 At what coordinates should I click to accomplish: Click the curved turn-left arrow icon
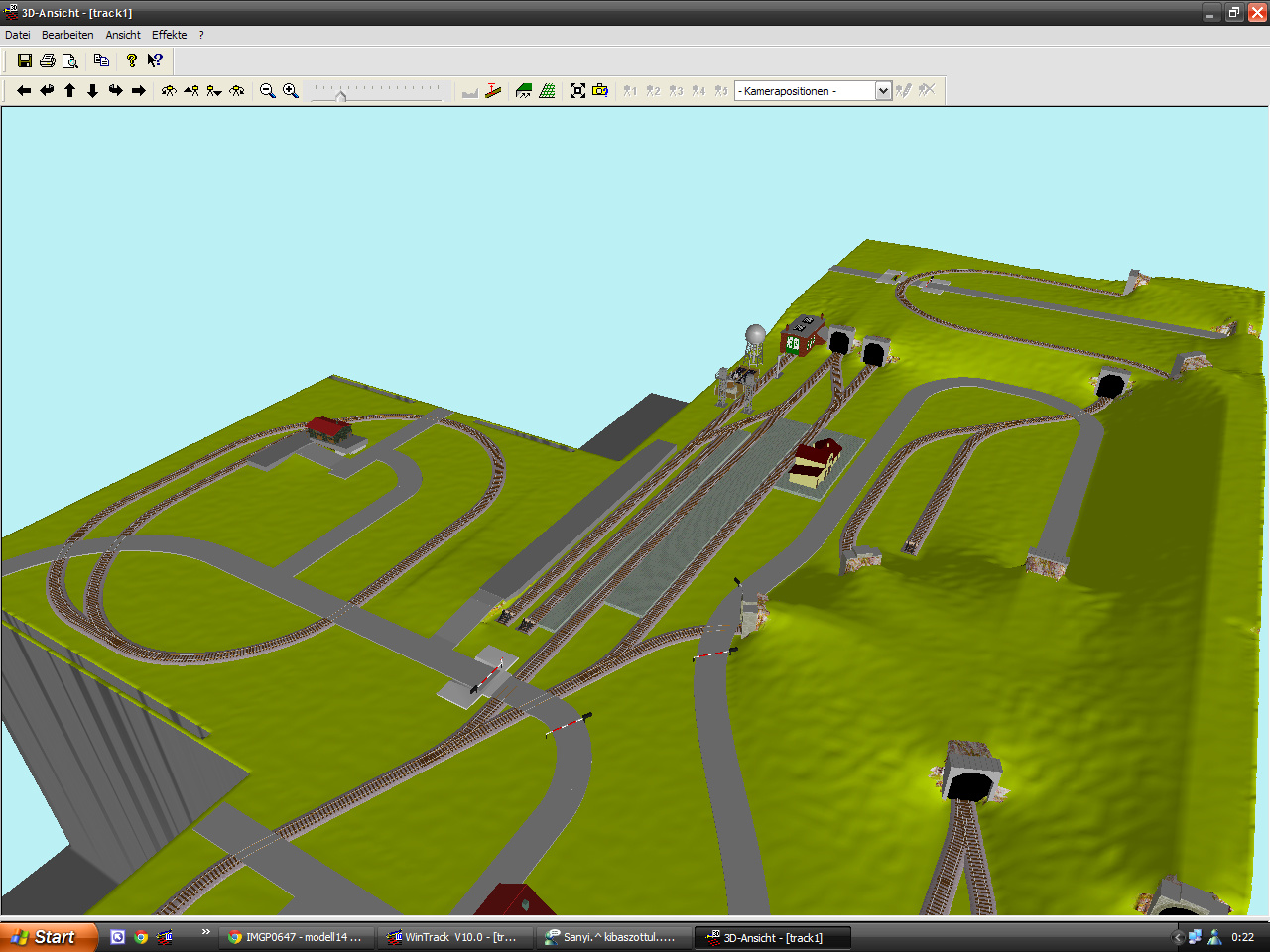pos(47,90)
